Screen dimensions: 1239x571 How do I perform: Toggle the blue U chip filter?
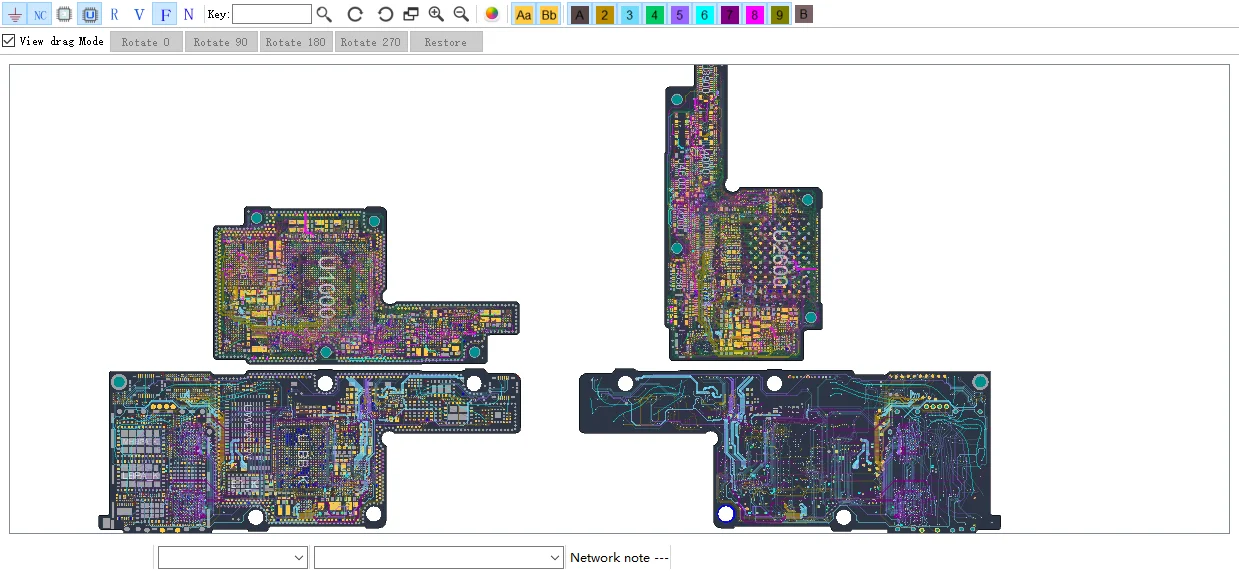89,14
